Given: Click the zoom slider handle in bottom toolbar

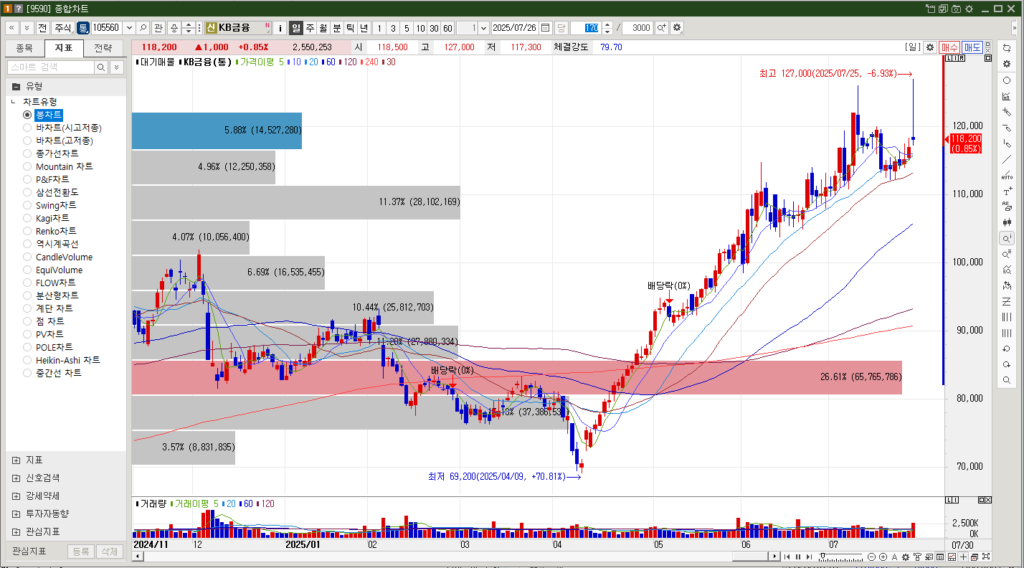Looking at the screenshot, I should click(823, 556).
